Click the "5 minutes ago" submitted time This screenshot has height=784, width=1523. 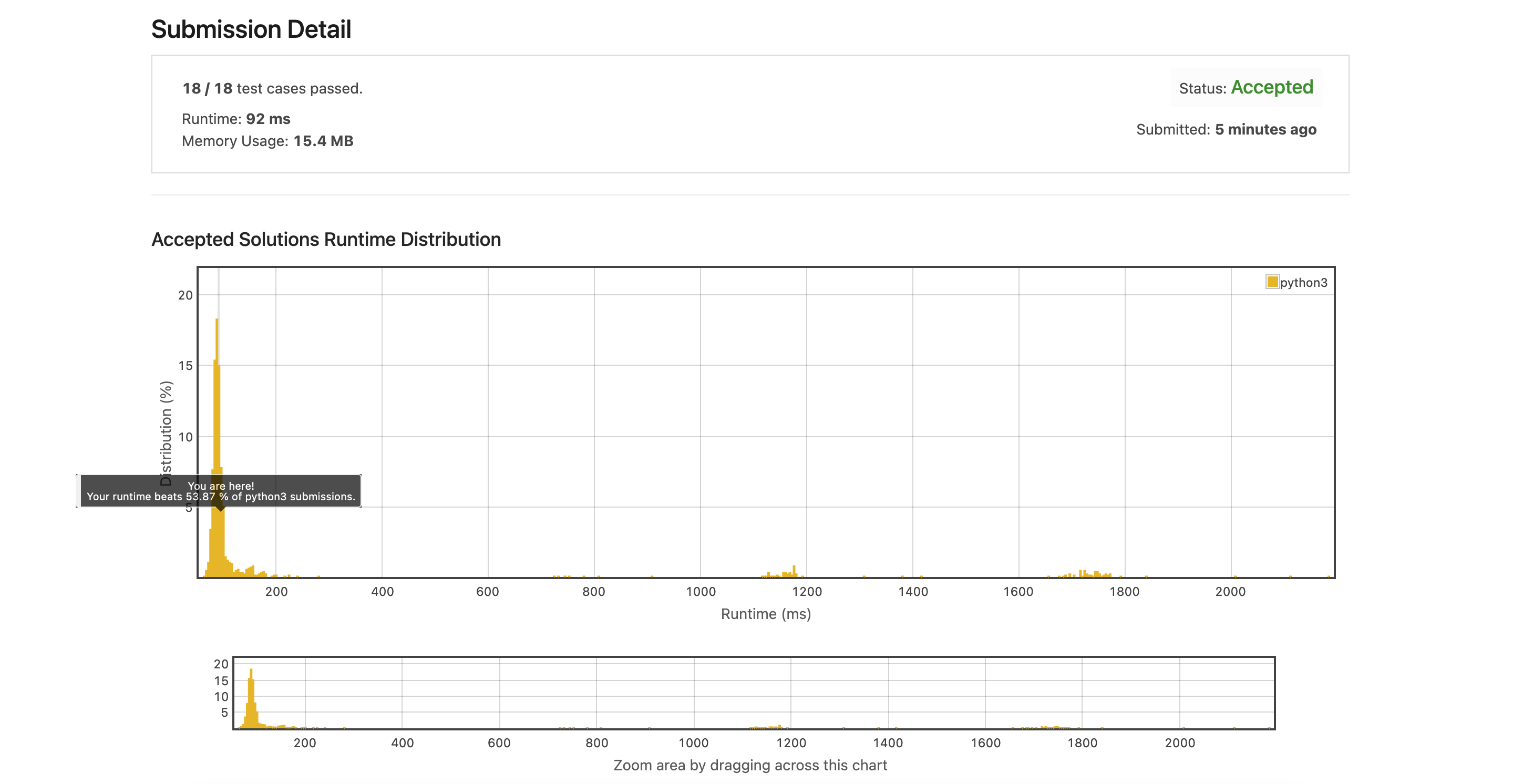(1265, 129)
